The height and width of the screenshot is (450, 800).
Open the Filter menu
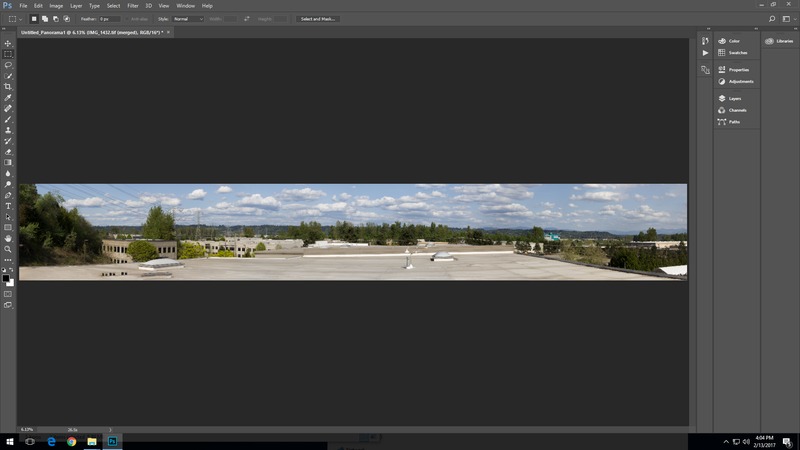tap(133, 6)
